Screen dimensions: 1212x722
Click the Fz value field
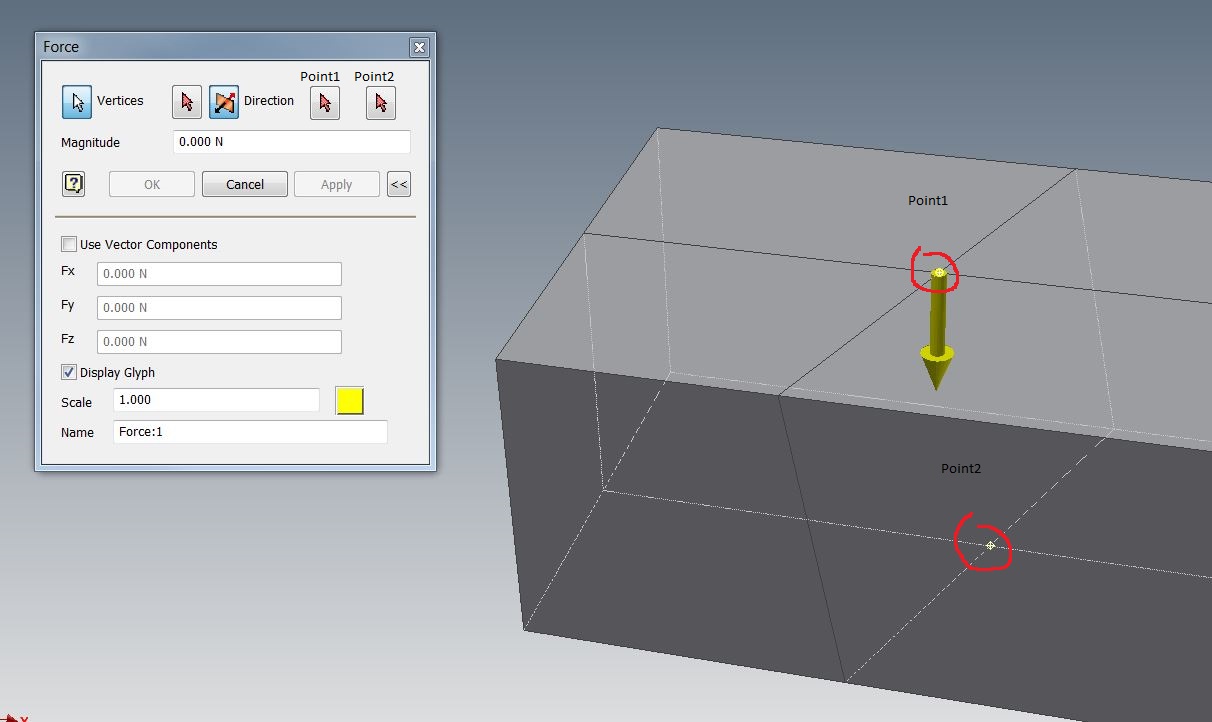click(219, 342)
